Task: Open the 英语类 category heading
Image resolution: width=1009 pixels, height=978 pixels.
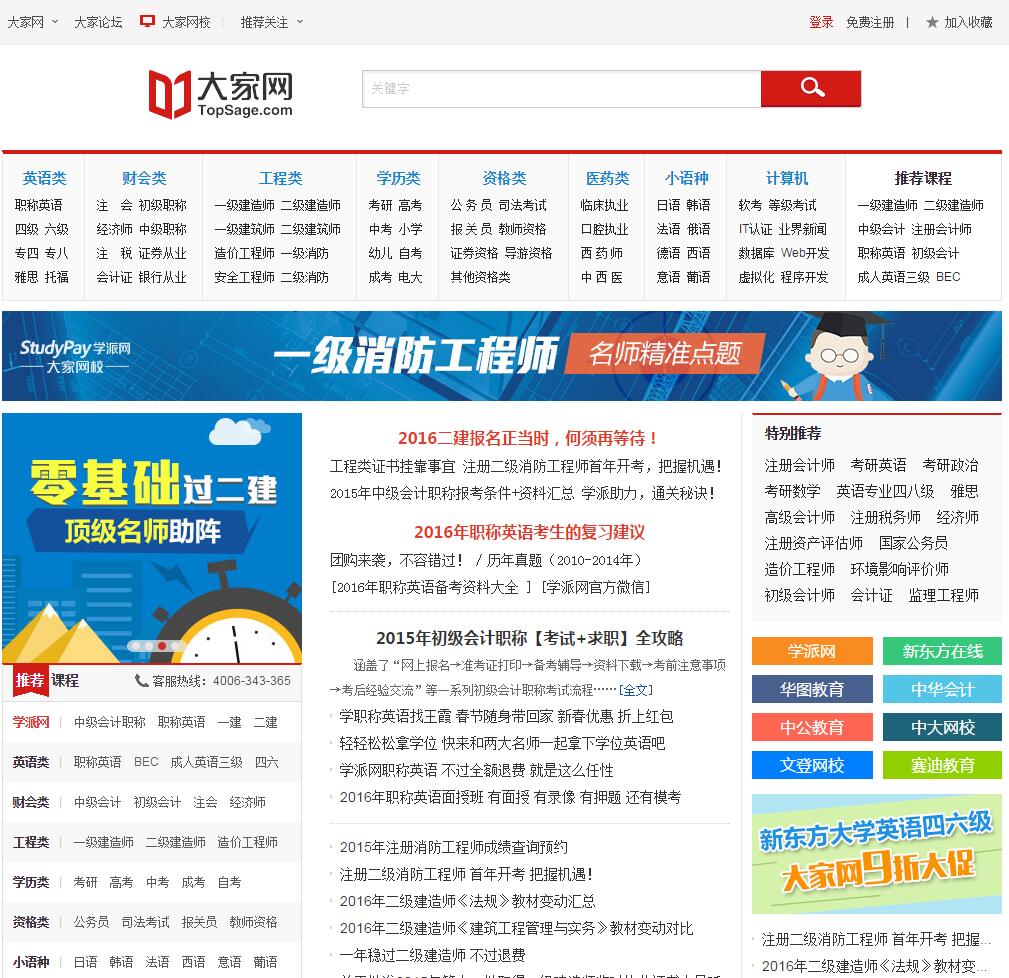Action: click(x=44, y=178)
